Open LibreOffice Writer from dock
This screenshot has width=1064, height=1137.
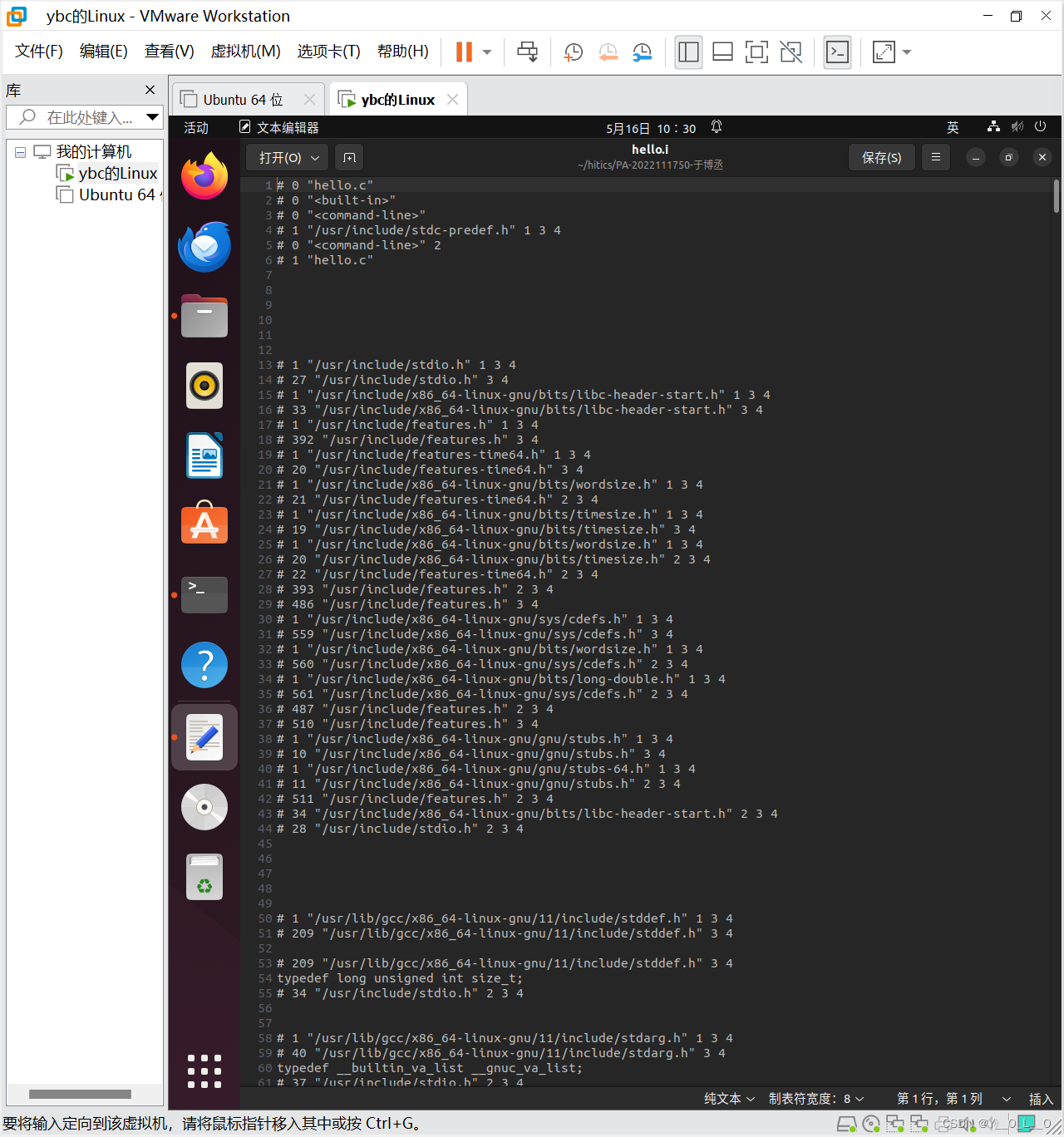click(204, 455)
